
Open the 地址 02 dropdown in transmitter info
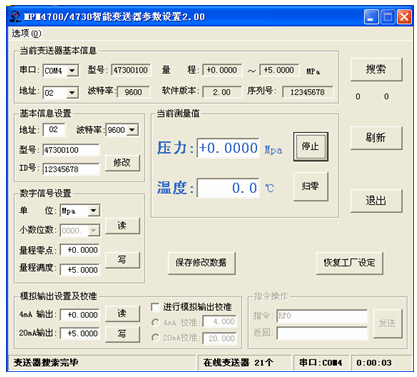[72, 93]
